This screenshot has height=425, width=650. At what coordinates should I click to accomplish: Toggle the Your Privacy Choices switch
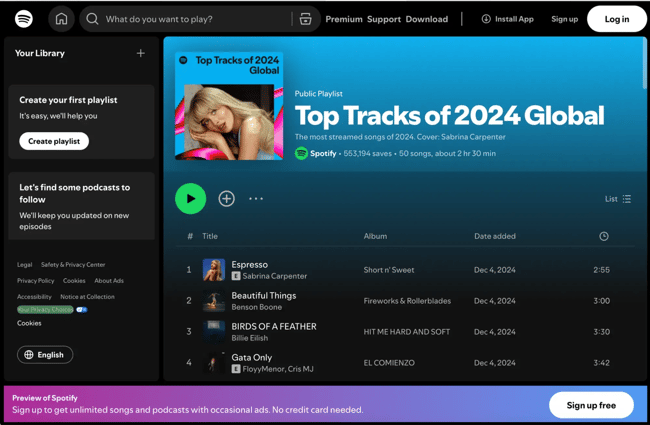[82, 310]
